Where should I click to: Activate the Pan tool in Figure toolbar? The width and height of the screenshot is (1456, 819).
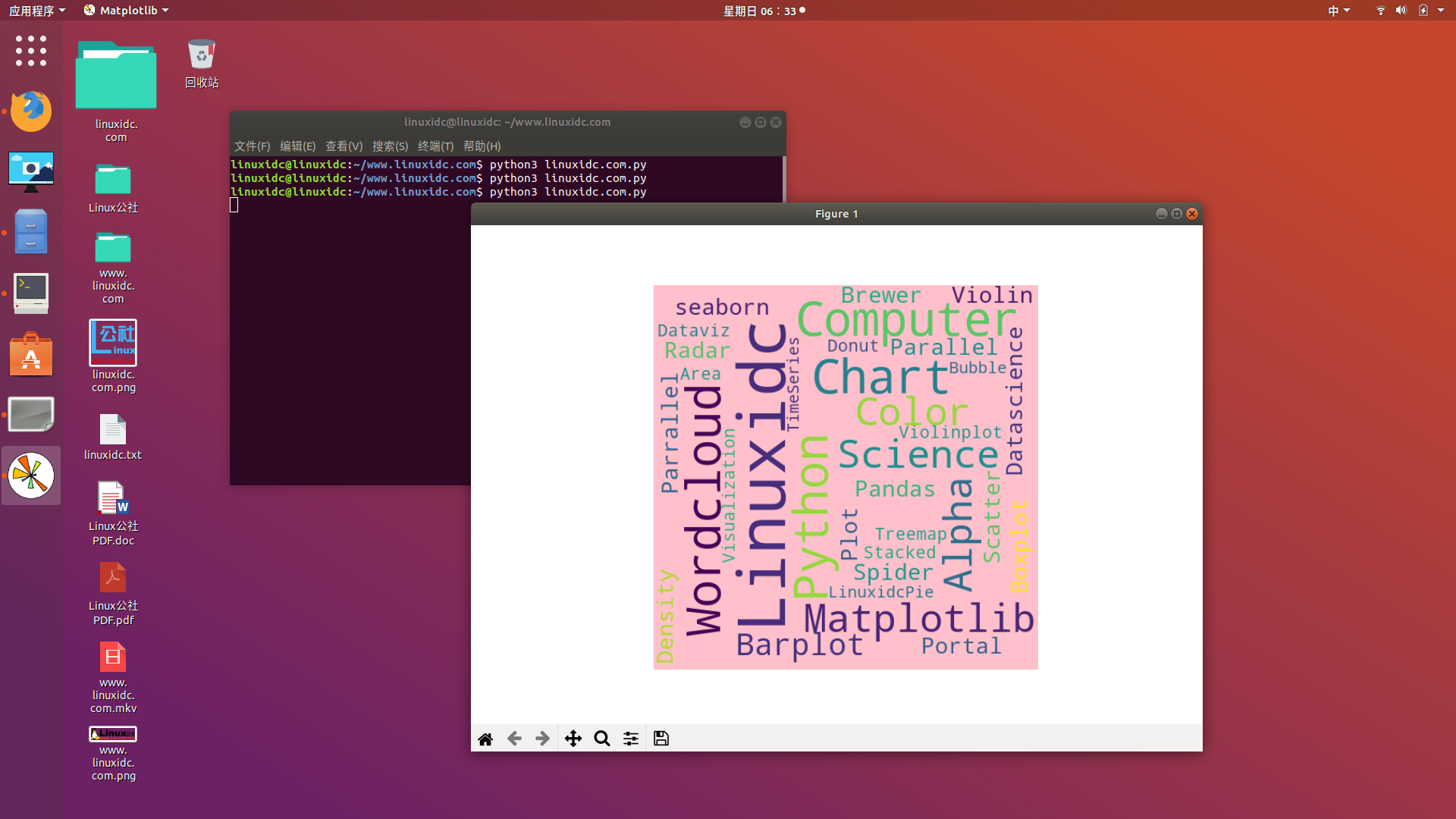coord(573,739)
